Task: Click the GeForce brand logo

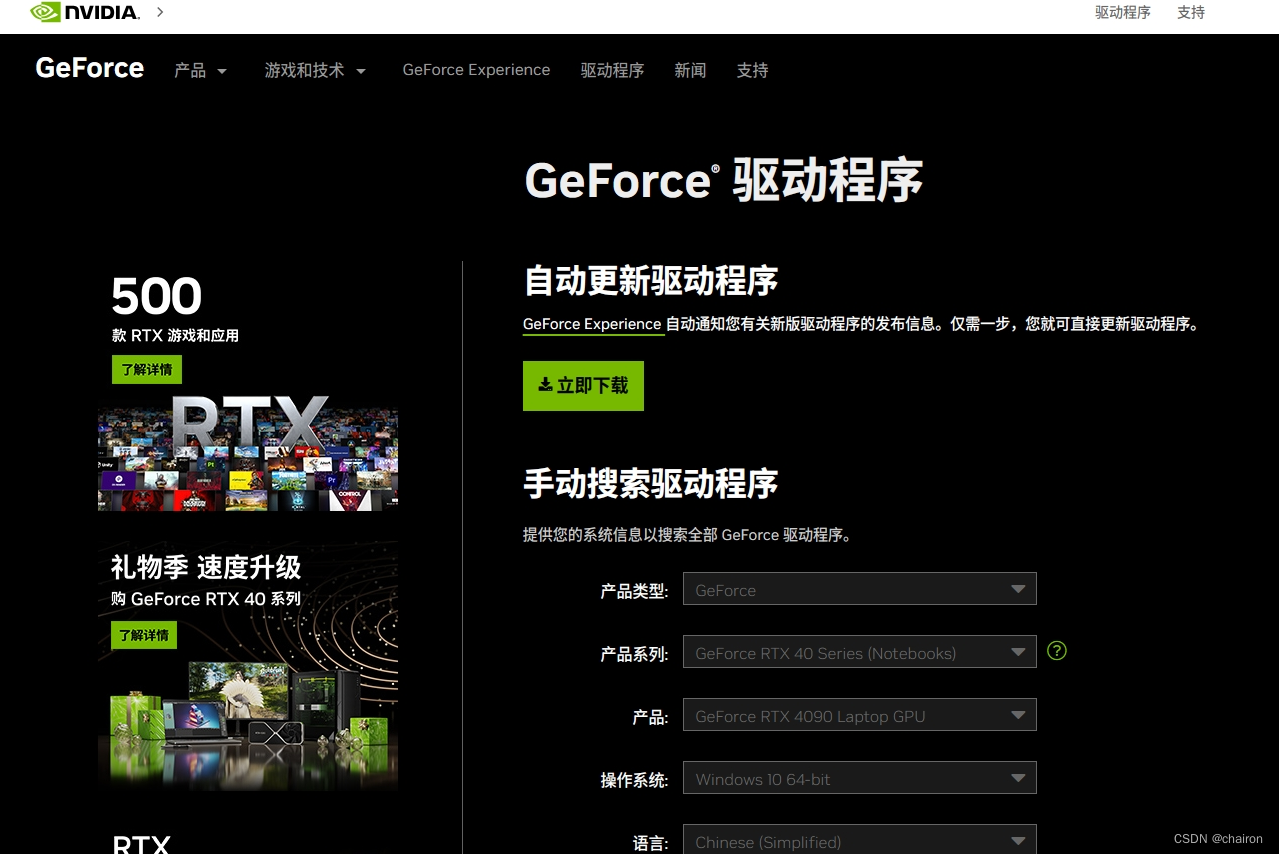Action: (x=90, y=68)
